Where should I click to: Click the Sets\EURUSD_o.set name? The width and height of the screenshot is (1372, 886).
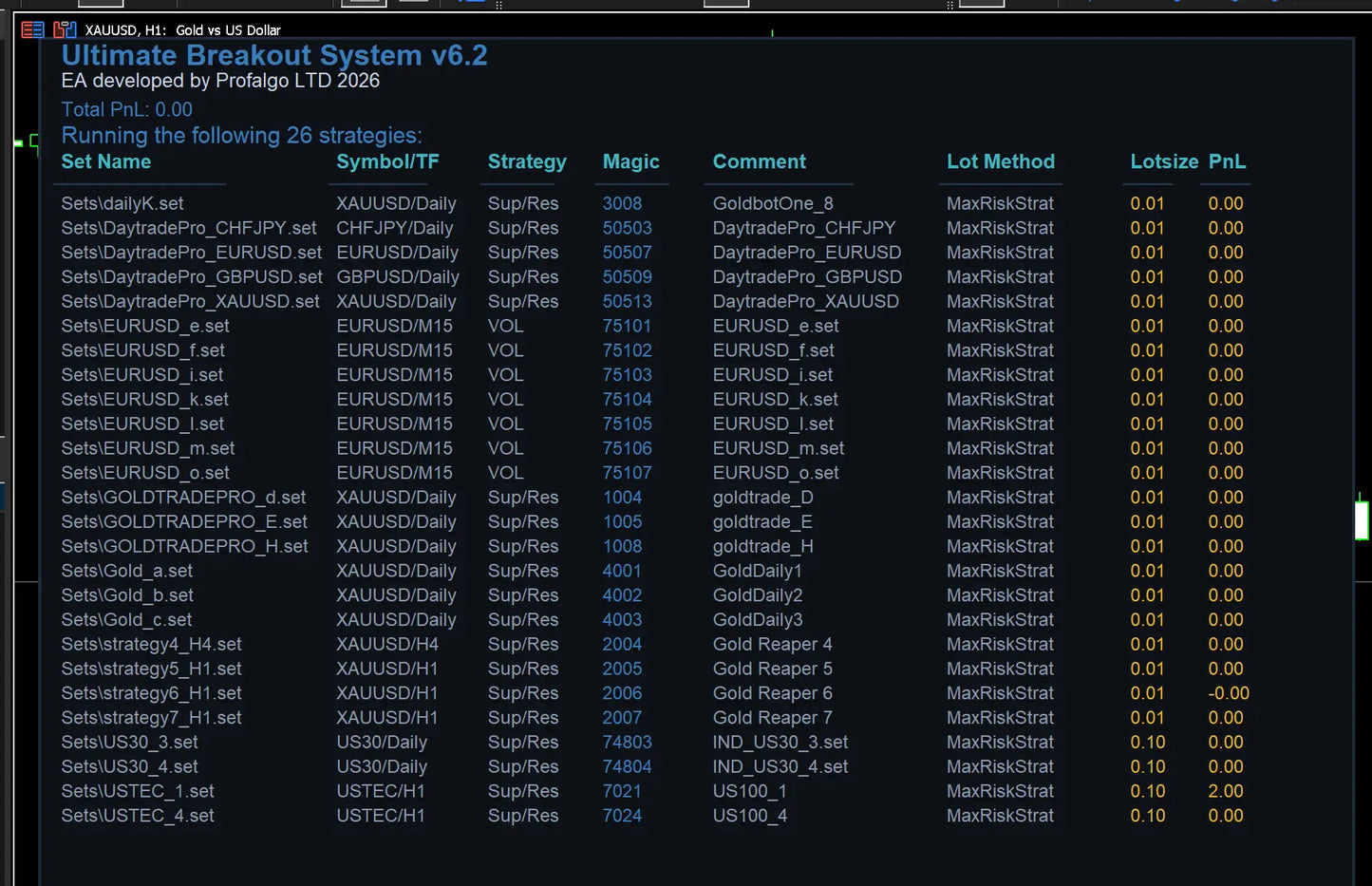click(x=145, y=473)
